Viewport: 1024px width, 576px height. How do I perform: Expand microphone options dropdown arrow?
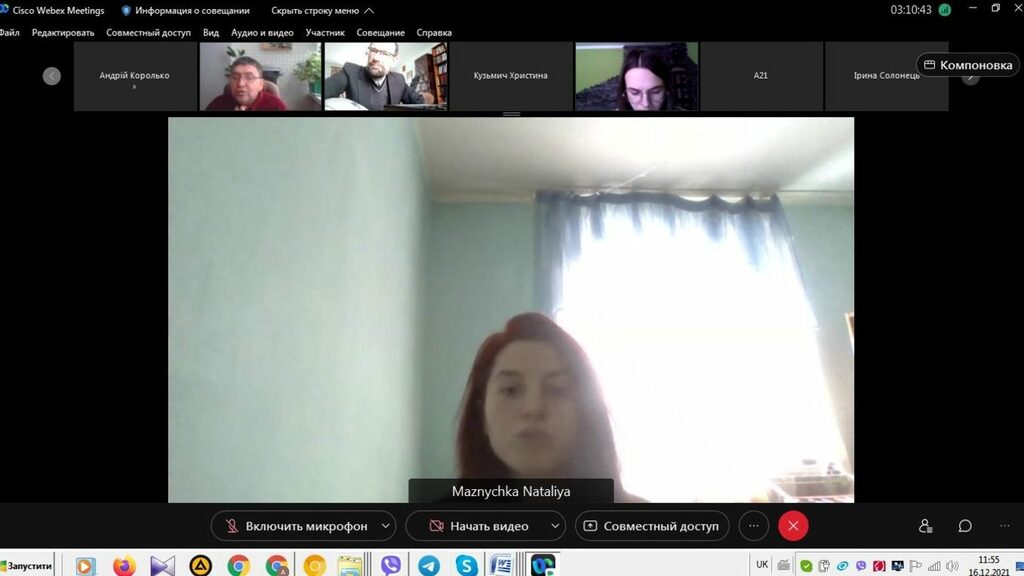(386, 526)
